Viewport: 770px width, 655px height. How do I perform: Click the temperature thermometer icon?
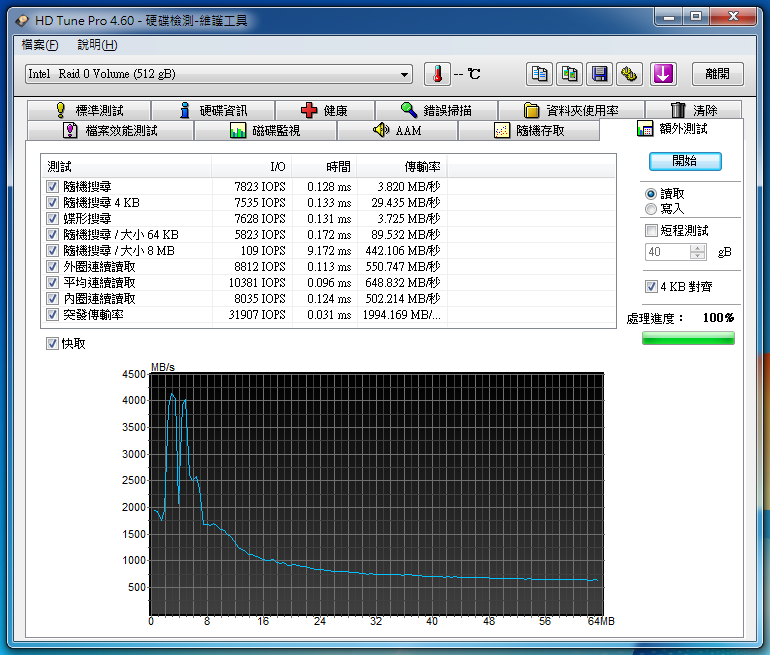pos(437,74)
